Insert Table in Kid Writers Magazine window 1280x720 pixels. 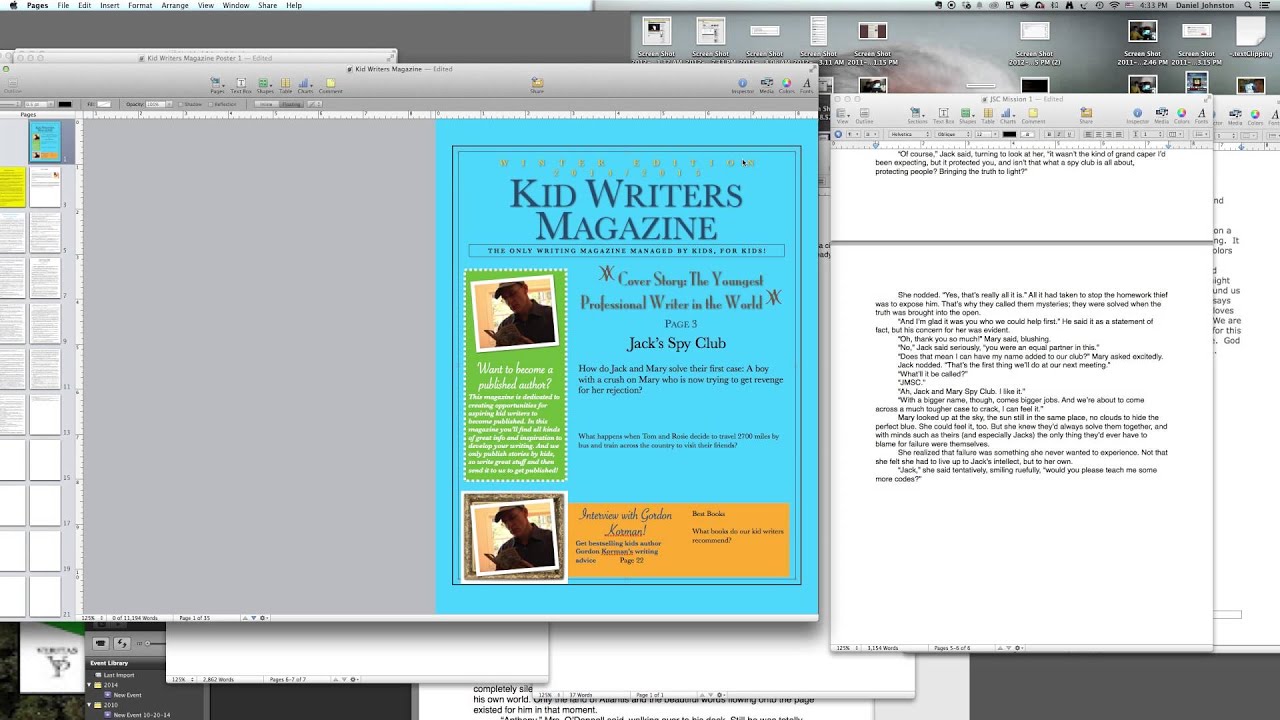(x=285, y=84)
